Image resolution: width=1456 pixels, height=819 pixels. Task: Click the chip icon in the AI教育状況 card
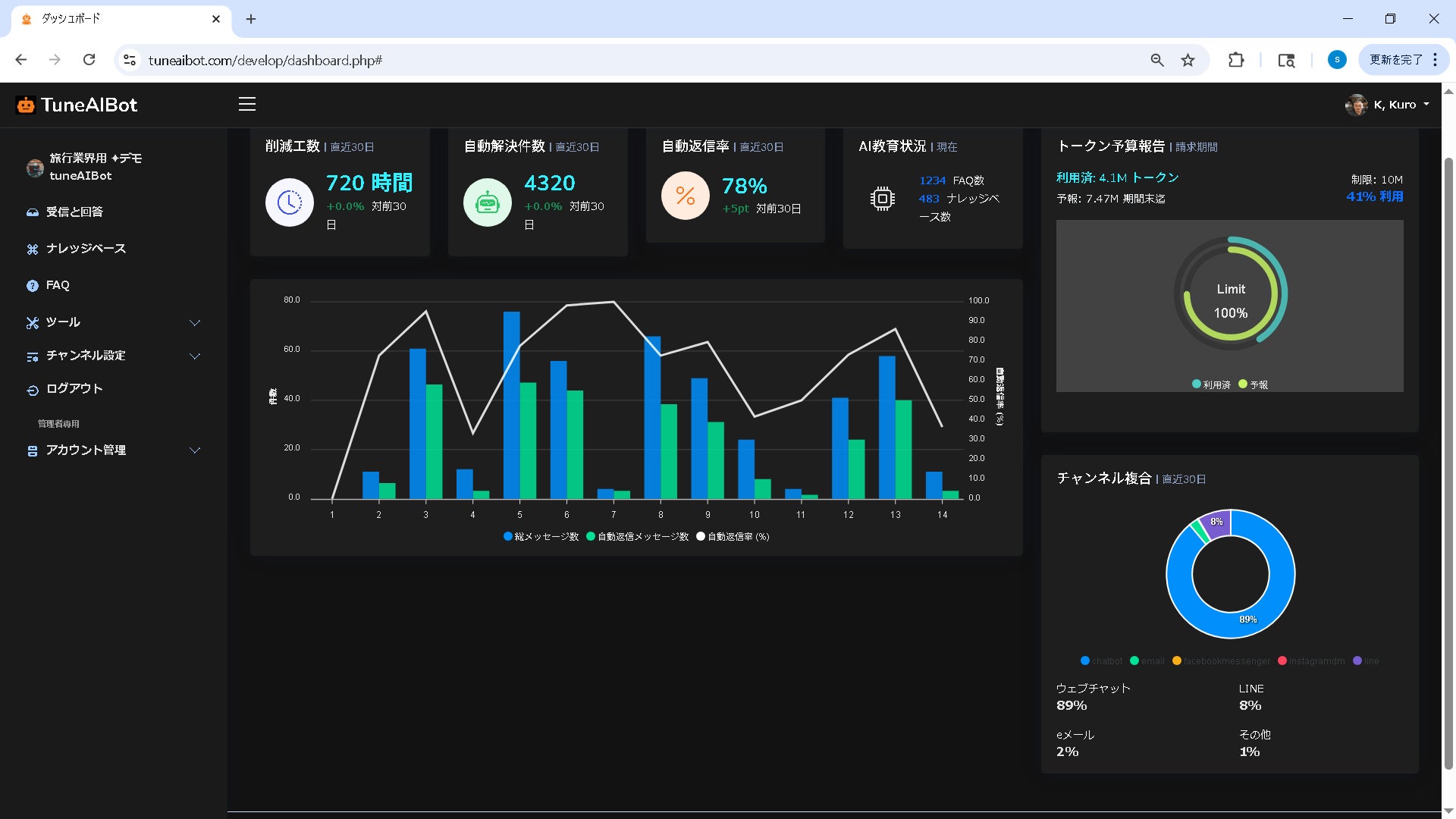click(882, 199)
